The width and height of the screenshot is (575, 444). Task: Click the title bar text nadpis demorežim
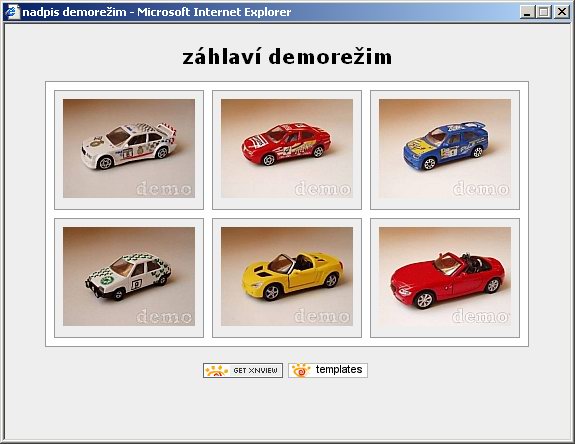pos(74,12)
